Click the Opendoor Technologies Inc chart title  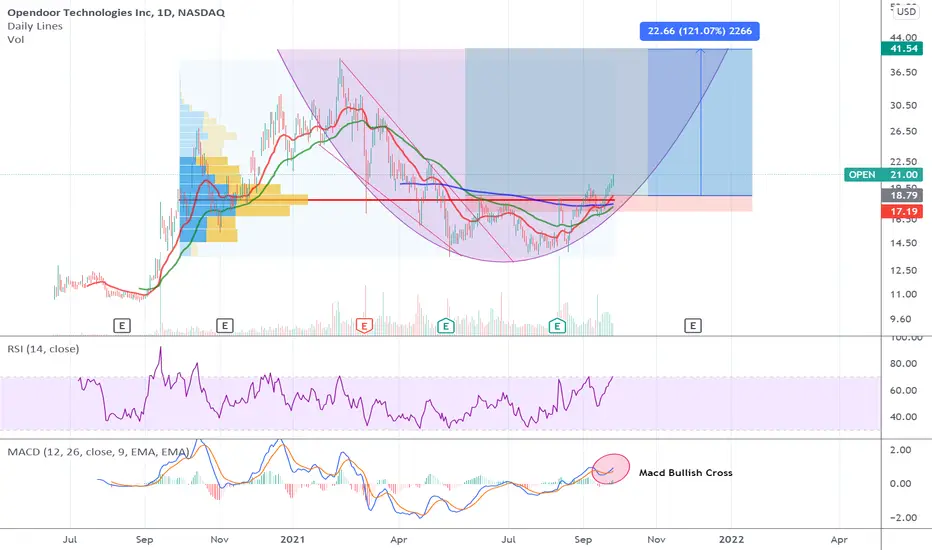click(x=116, y=12)
